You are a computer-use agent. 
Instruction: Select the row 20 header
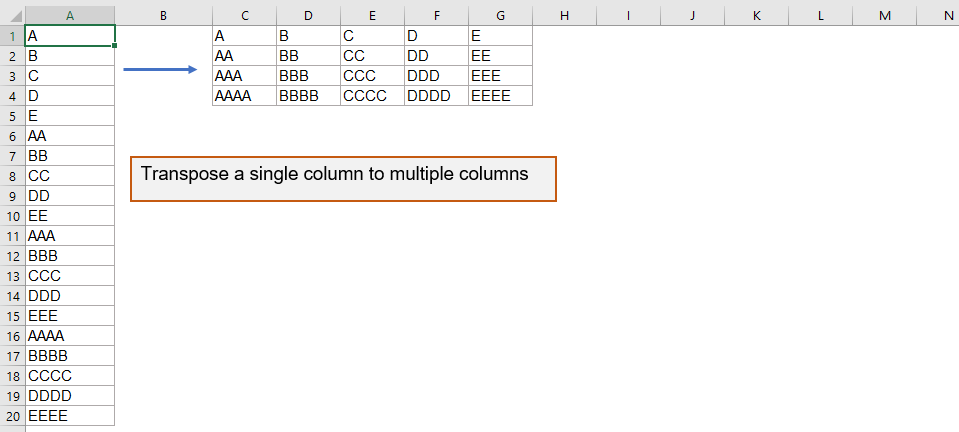(x=12, y=416)
